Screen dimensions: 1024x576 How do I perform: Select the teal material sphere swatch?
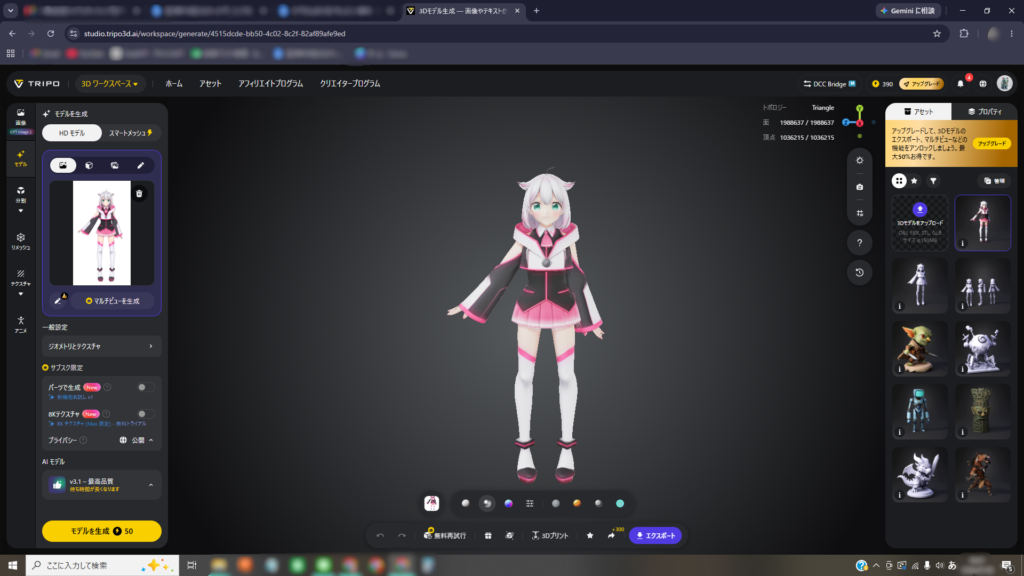coord(620,504)
